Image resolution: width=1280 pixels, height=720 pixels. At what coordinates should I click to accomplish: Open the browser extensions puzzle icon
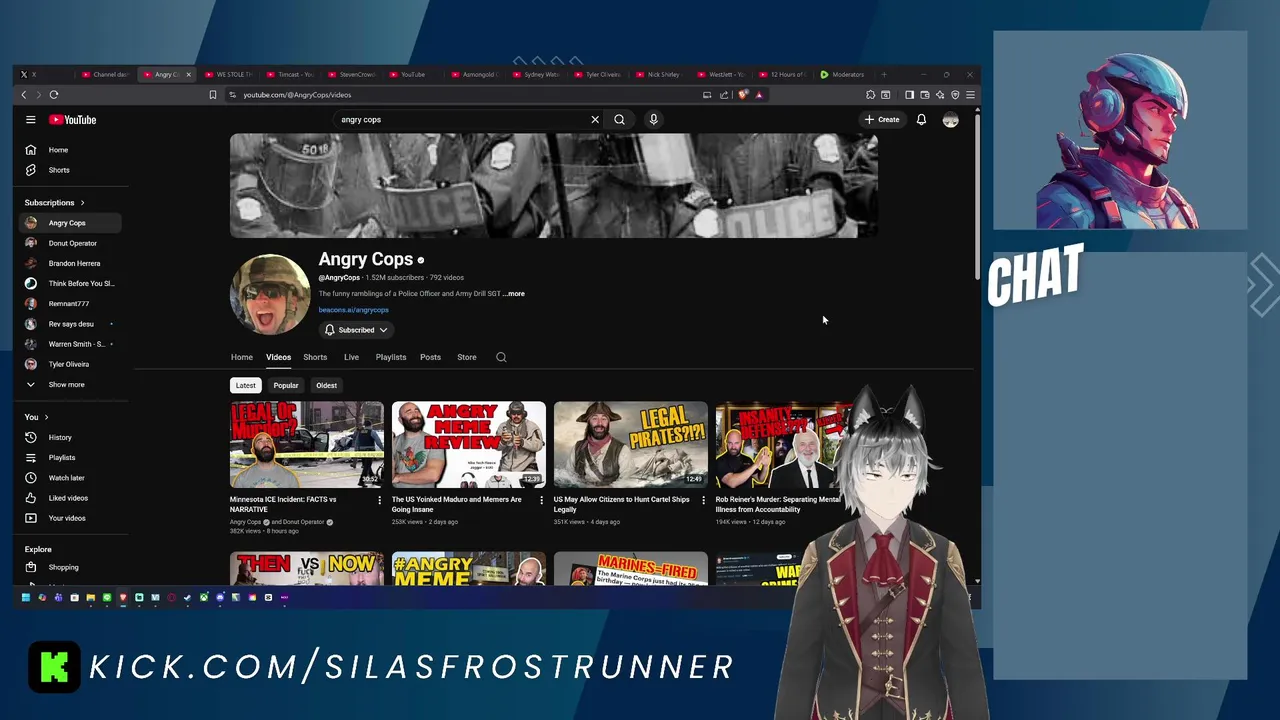point(870,95)
